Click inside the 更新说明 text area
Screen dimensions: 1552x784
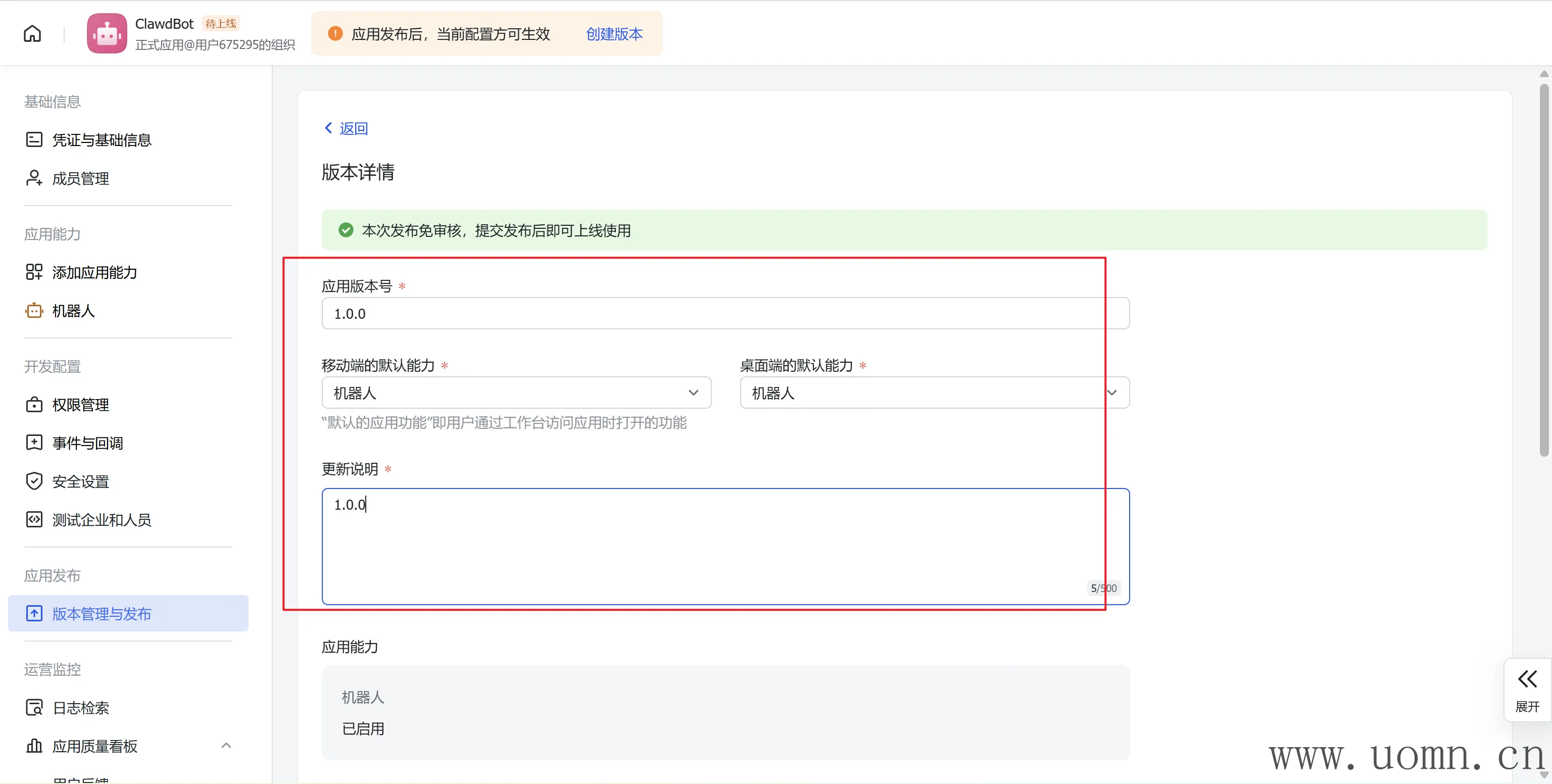725,546
